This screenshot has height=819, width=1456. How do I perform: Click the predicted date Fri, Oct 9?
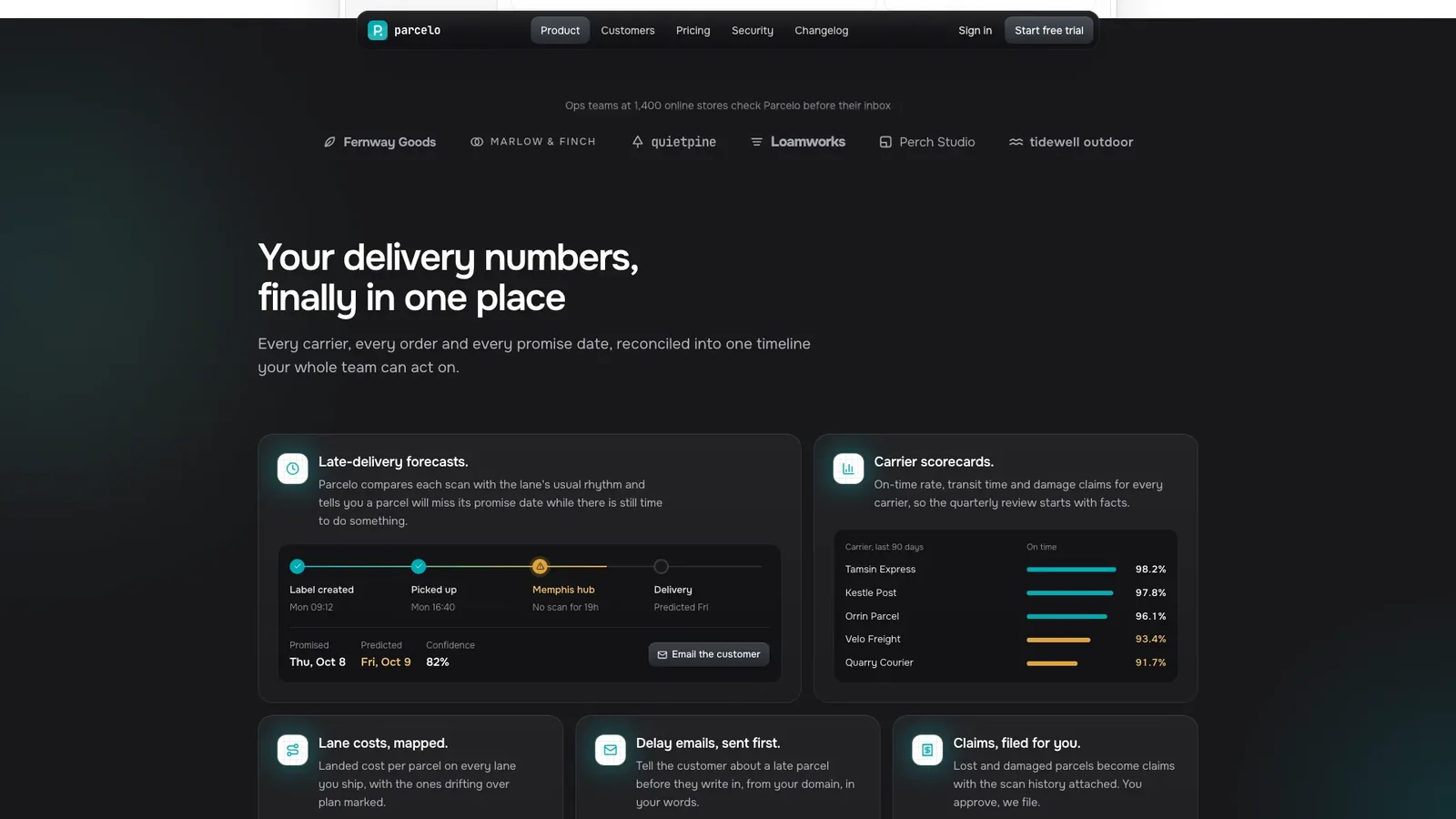(386, 662)
